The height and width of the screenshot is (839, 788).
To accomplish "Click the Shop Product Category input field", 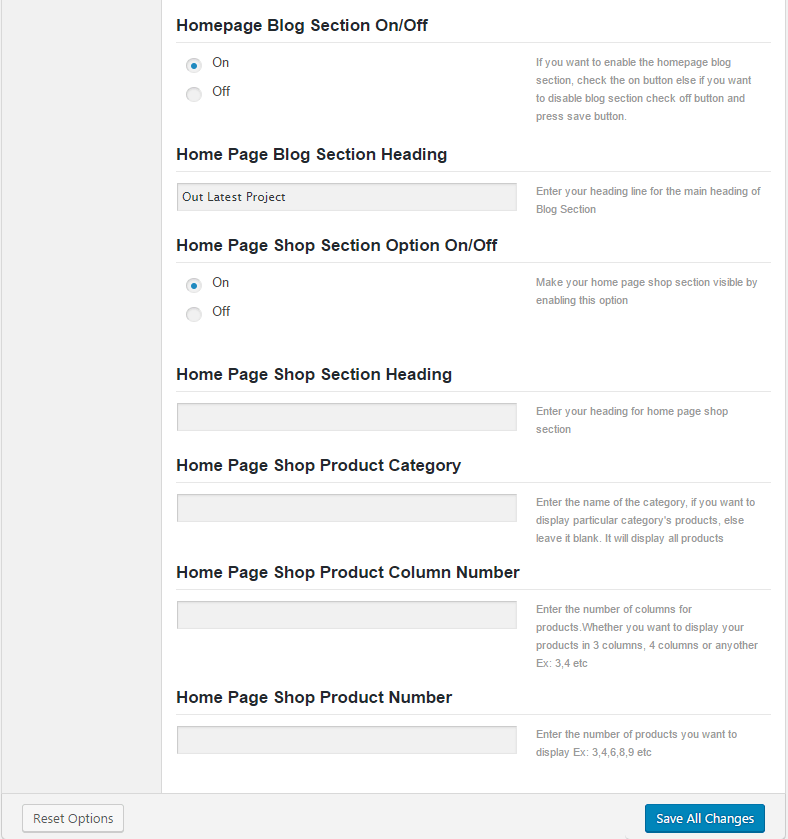I will click(x=347, y=508).
